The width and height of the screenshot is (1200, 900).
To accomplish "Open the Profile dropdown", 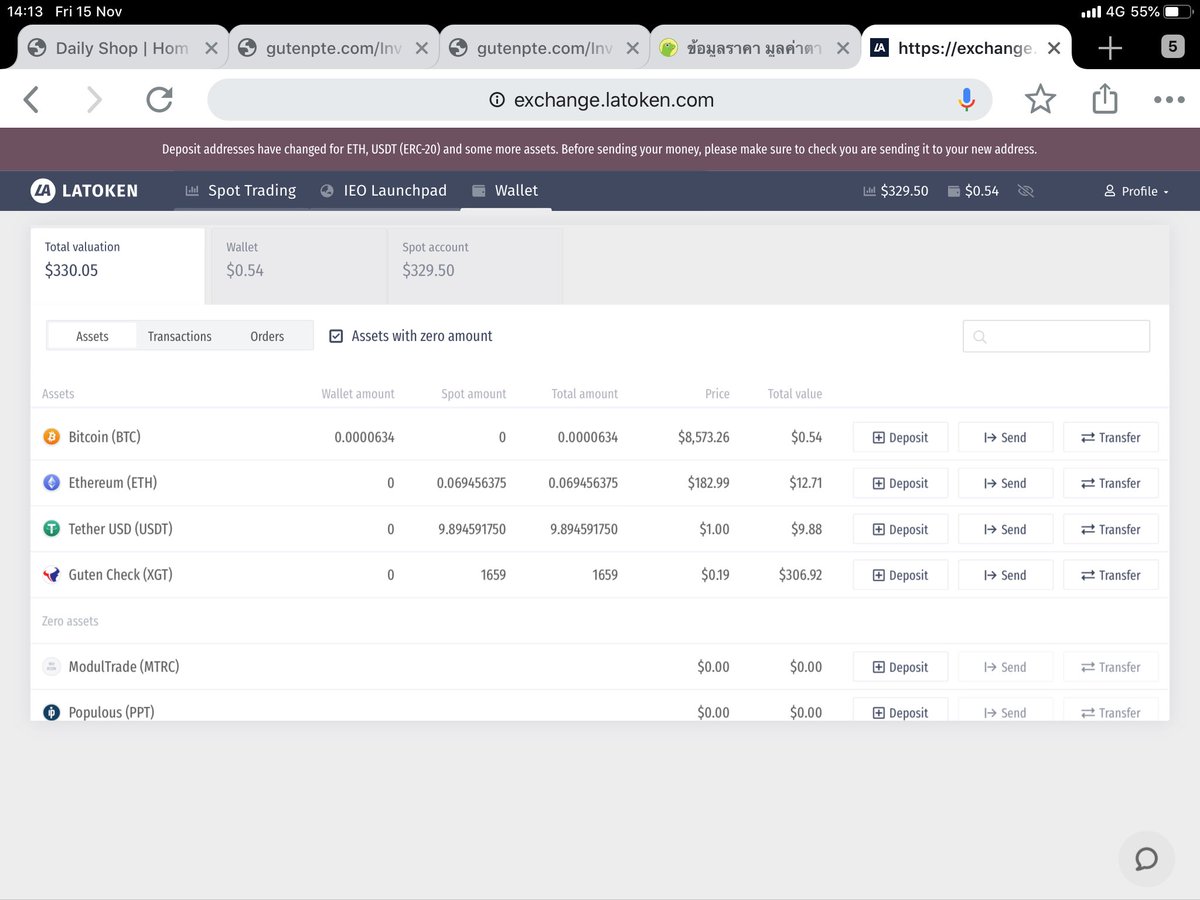I will click(1136, 191).
